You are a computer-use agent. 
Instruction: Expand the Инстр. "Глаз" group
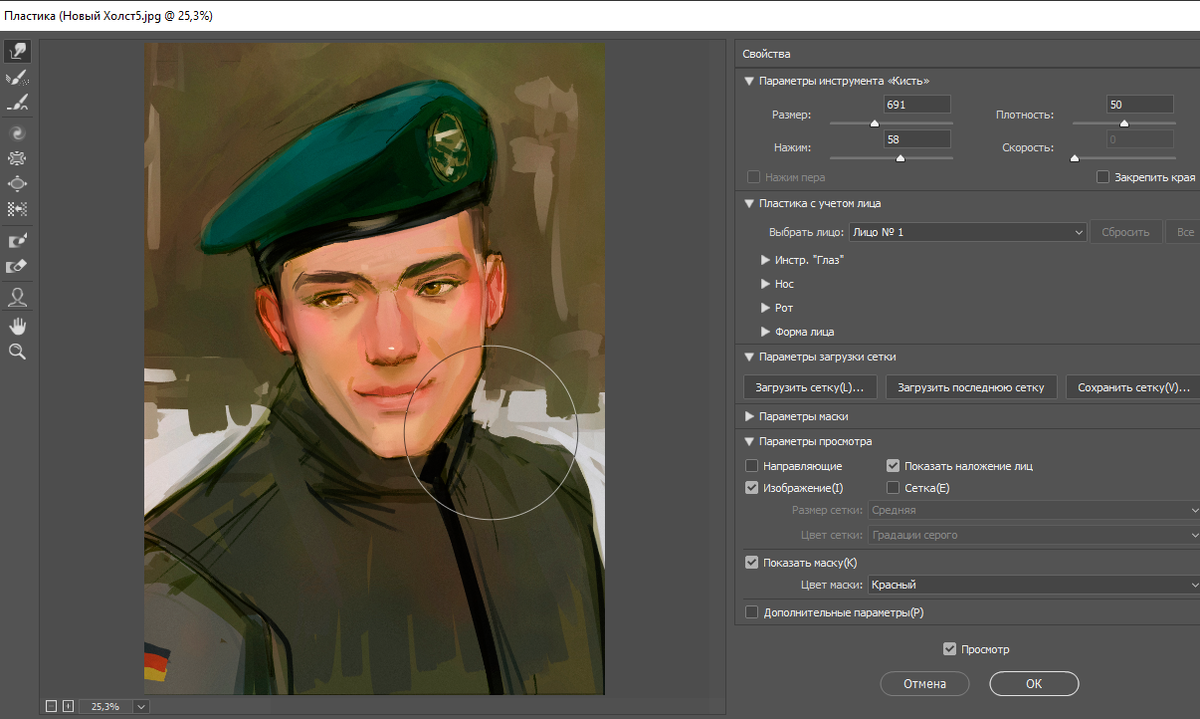pos(766,260)
